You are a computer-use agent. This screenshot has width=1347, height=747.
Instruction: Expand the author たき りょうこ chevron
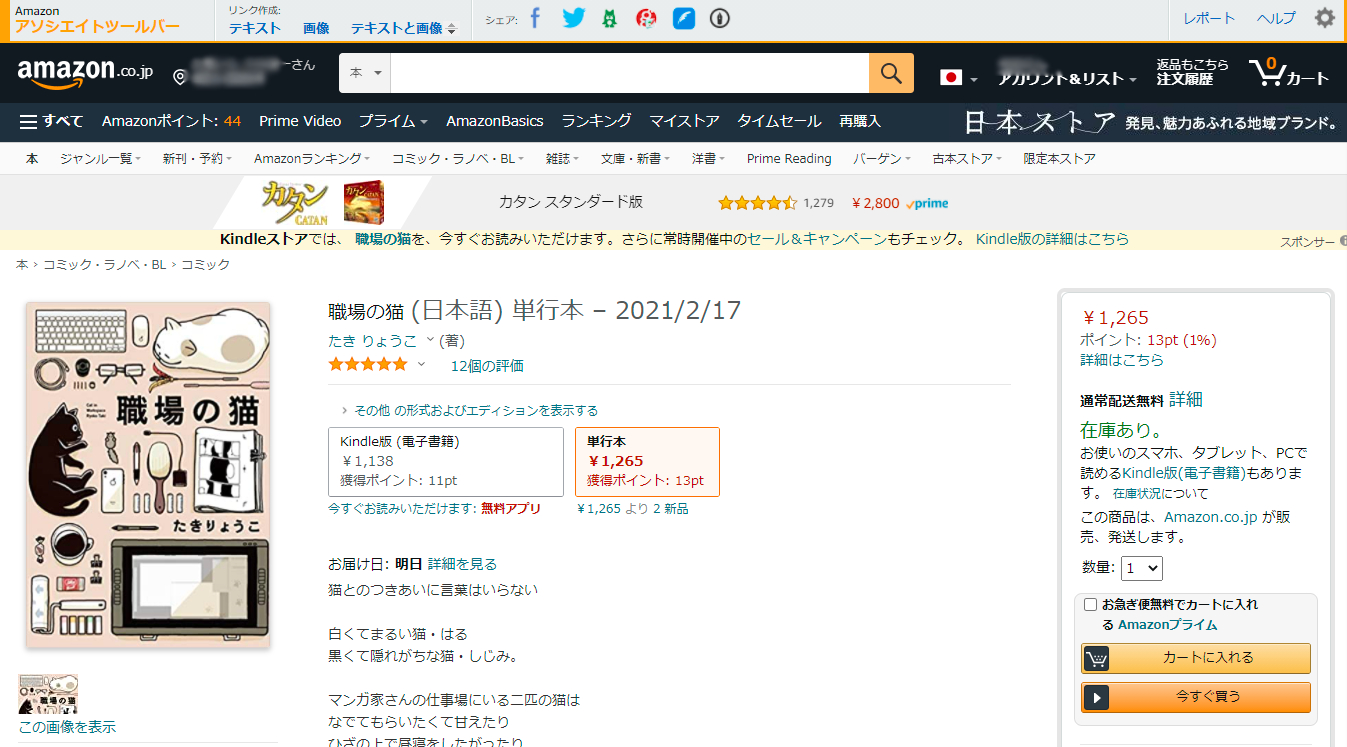click(x=430, y=340)
